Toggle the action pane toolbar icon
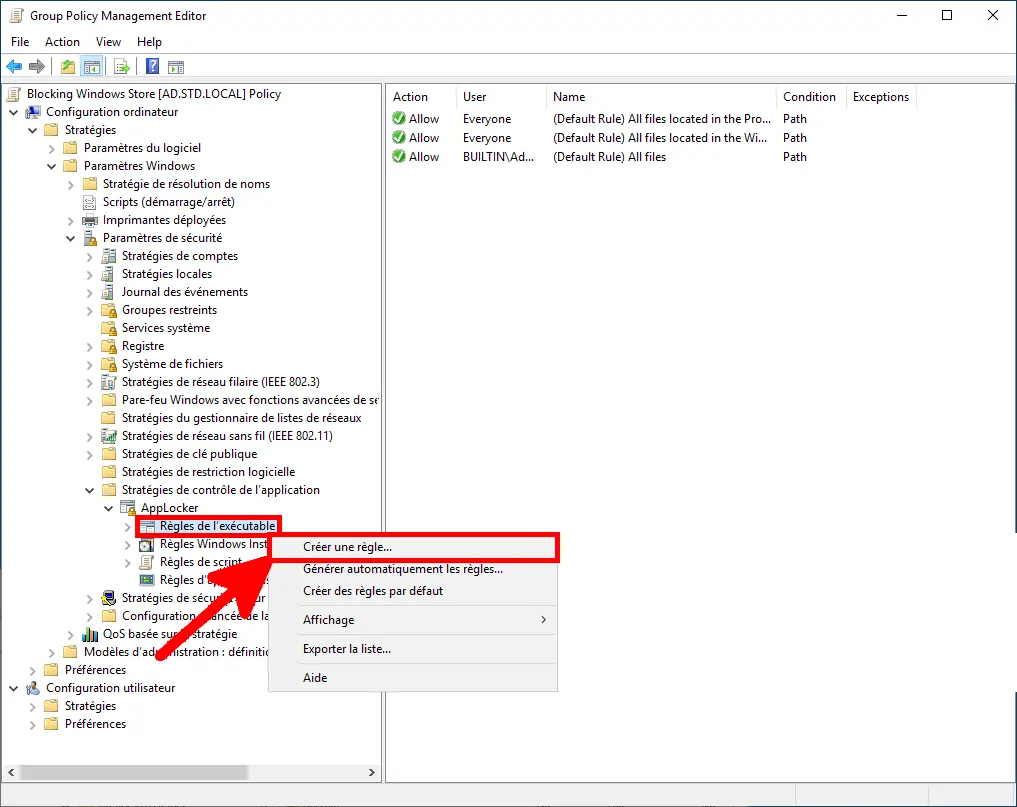Screen dimensions: 1017x807 [174, 66]
